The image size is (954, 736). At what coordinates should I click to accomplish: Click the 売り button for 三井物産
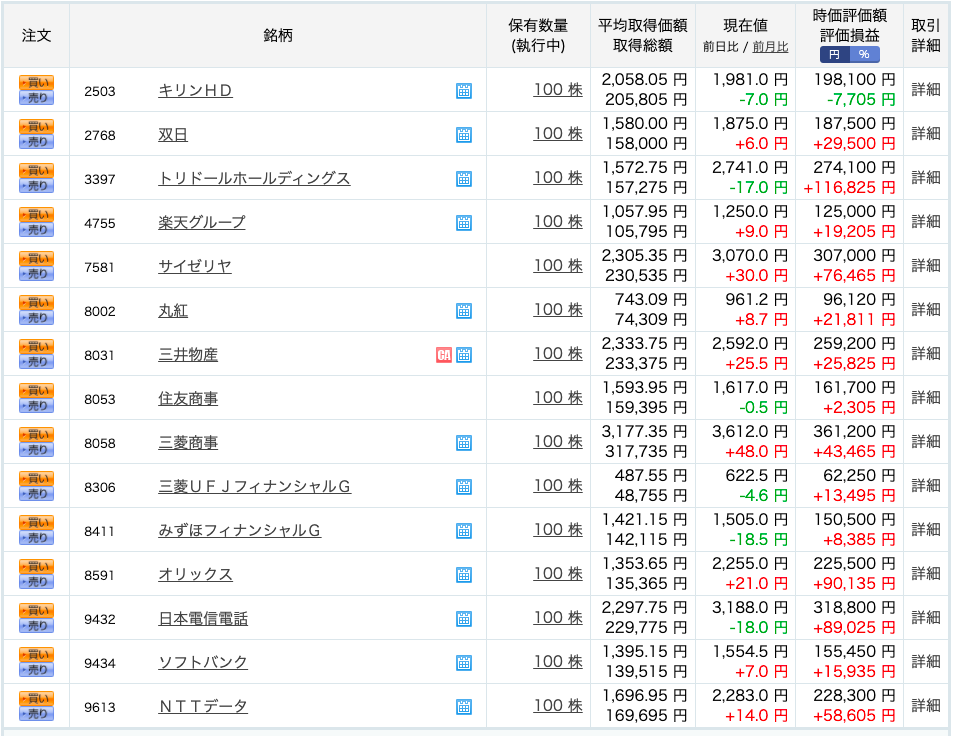click(37, 362)
